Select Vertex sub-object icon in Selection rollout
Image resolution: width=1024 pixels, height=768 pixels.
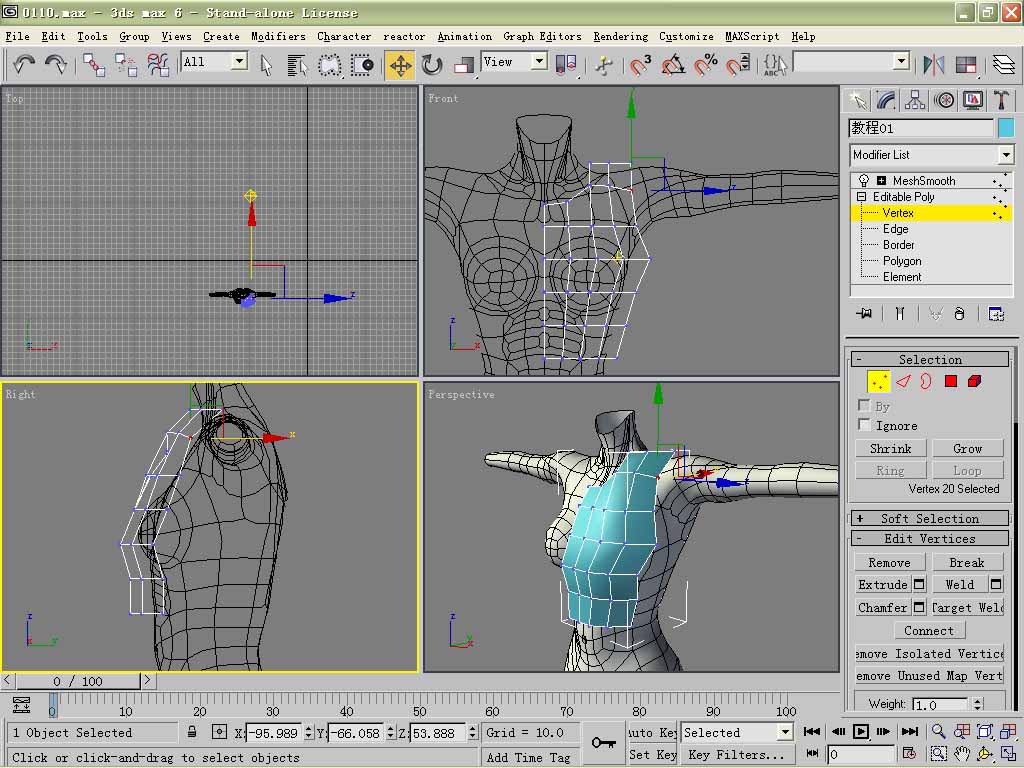(x=878, y=381)
